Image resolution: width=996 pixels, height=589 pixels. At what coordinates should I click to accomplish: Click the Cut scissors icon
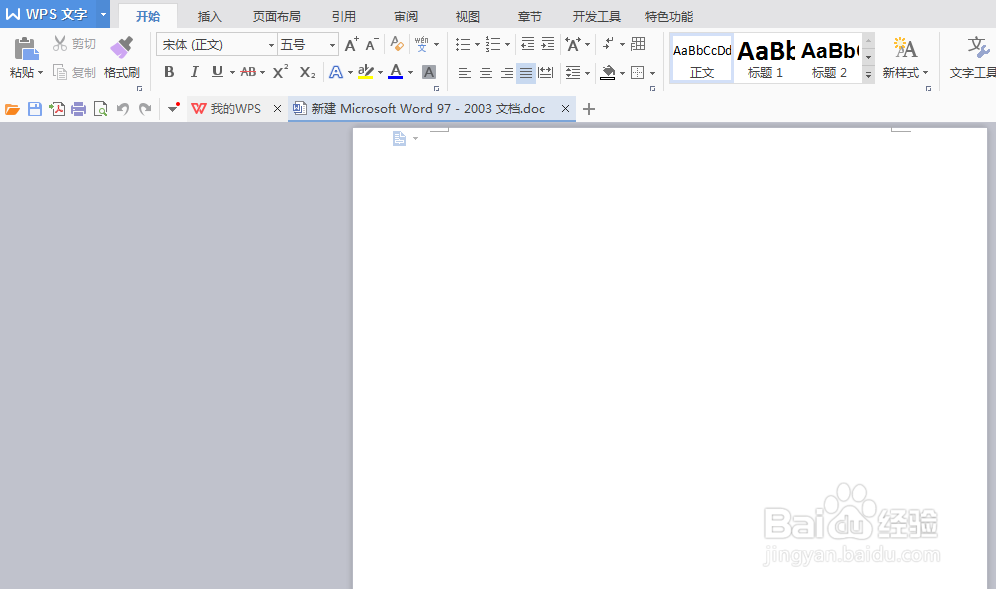point(60,43)
